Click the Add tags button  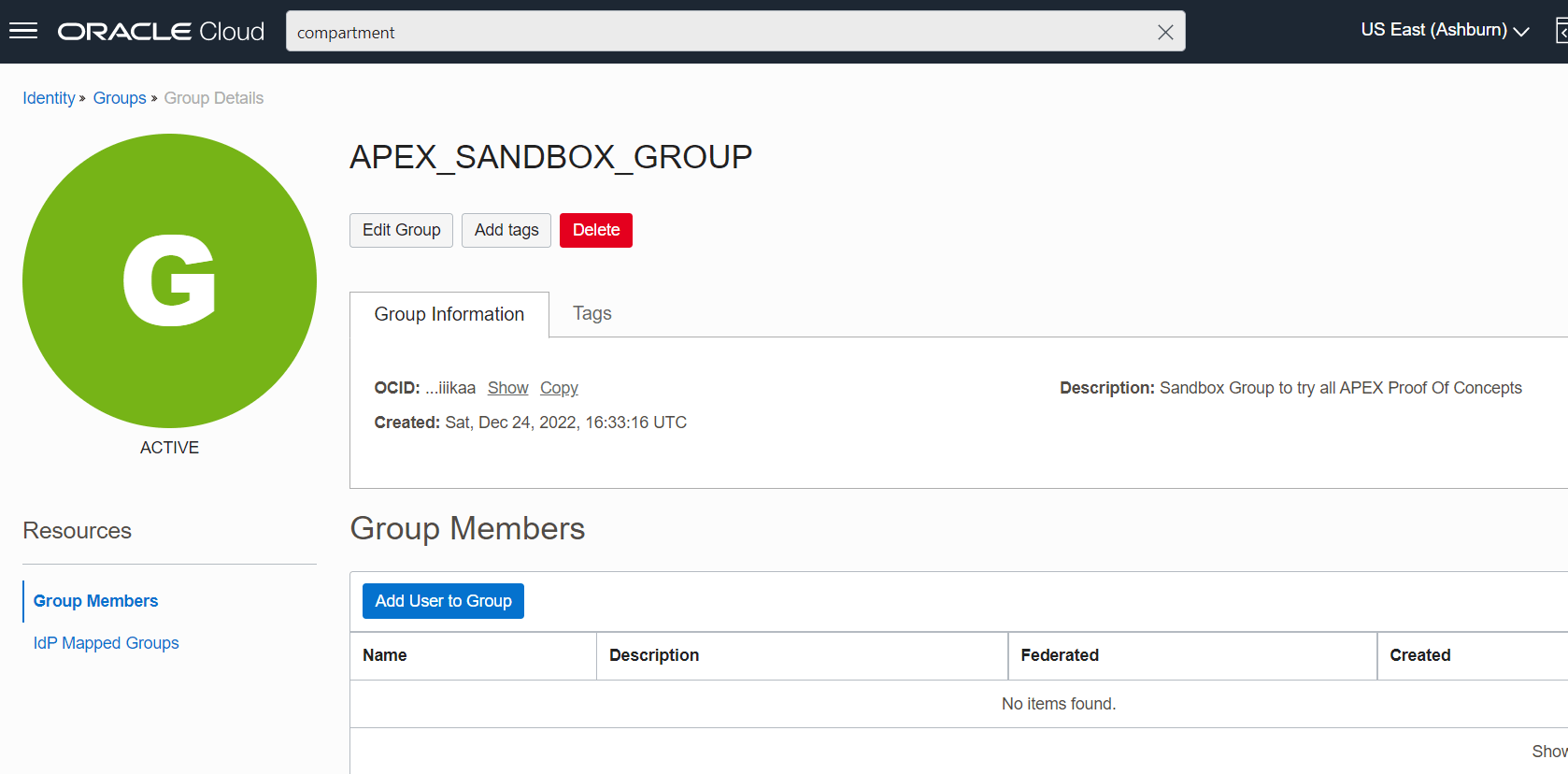506,230
